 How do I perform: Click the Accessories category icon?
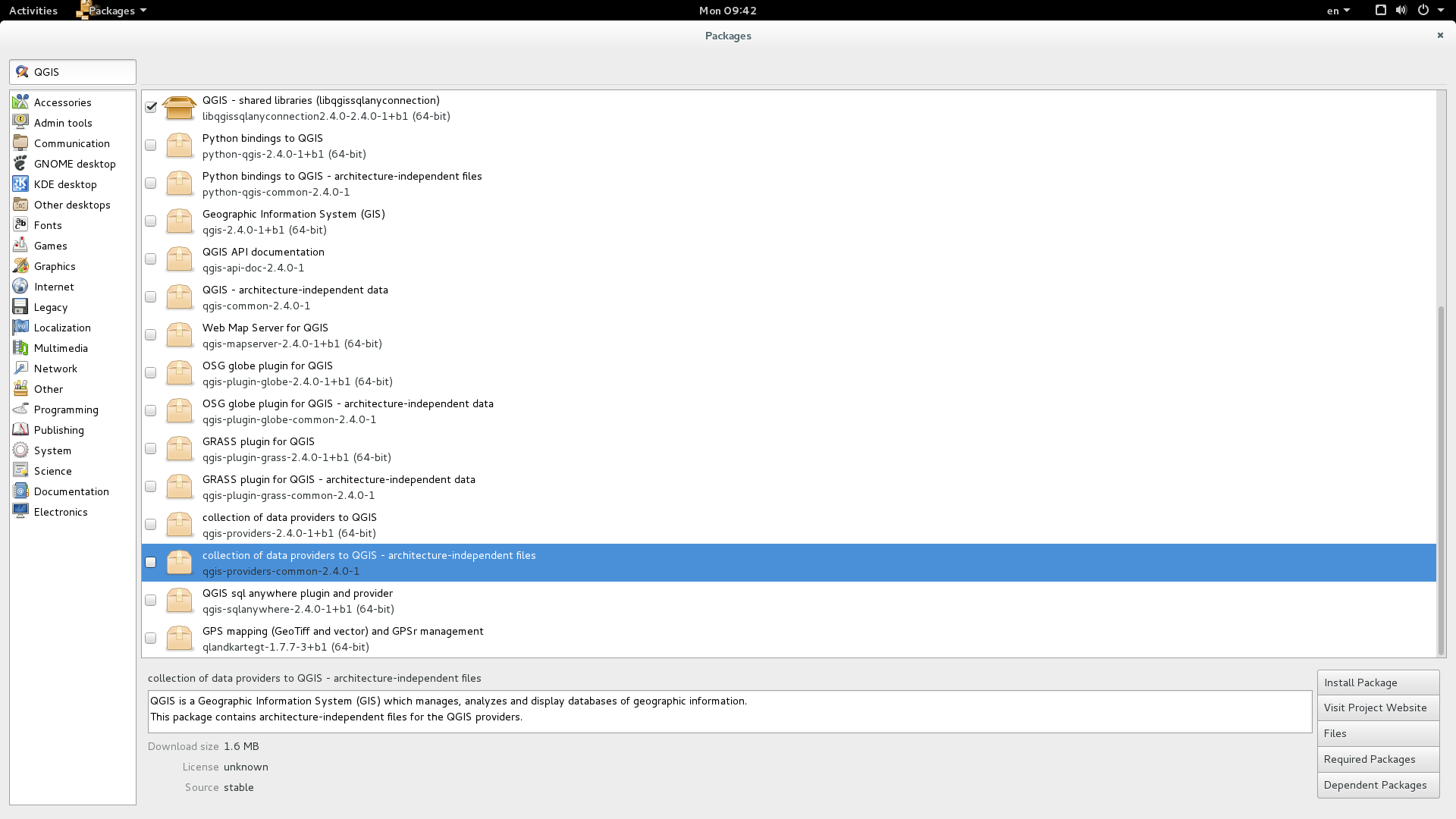(x=20, y=102)
